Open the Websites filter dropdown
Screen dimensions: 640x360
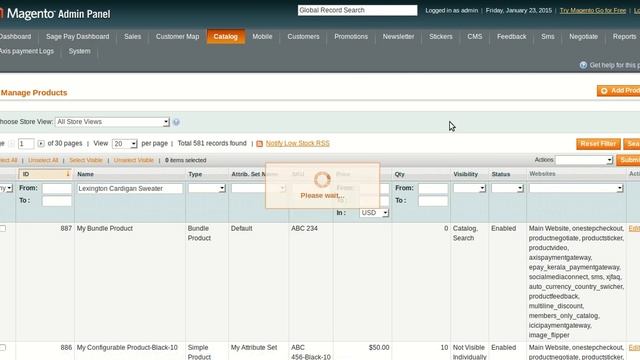coord(576,188)
